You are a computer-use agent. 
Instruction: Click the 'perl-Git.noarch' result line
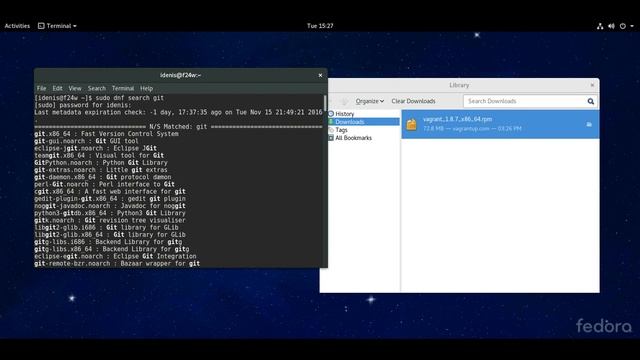(x=104, y=184)
